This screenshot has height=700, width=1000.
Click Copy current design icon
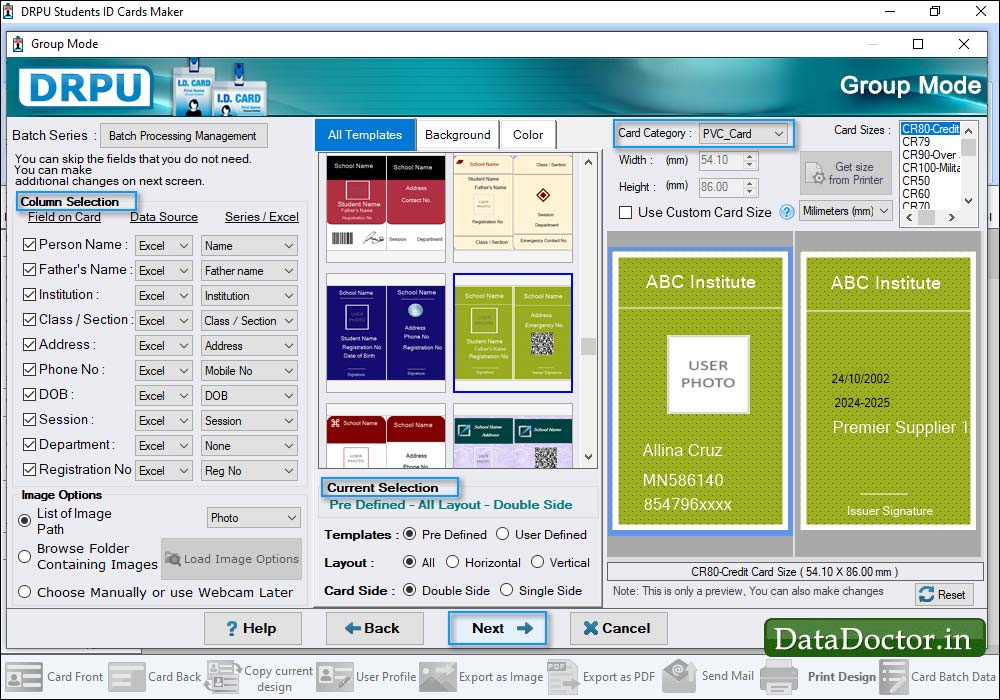coord(223,676)
